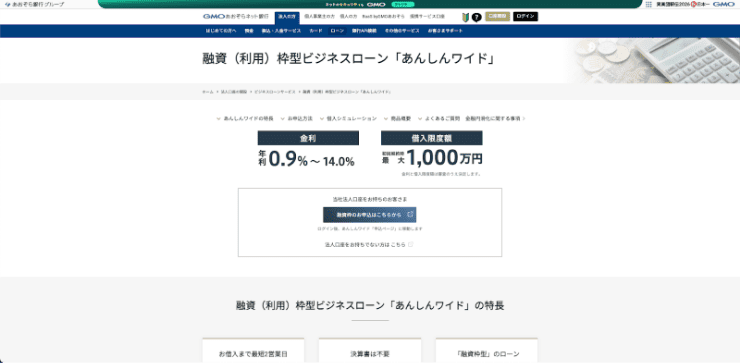Click the 金利 heading label
The width and height of the screenshot is (740, 363).
[x=308, y=138]
